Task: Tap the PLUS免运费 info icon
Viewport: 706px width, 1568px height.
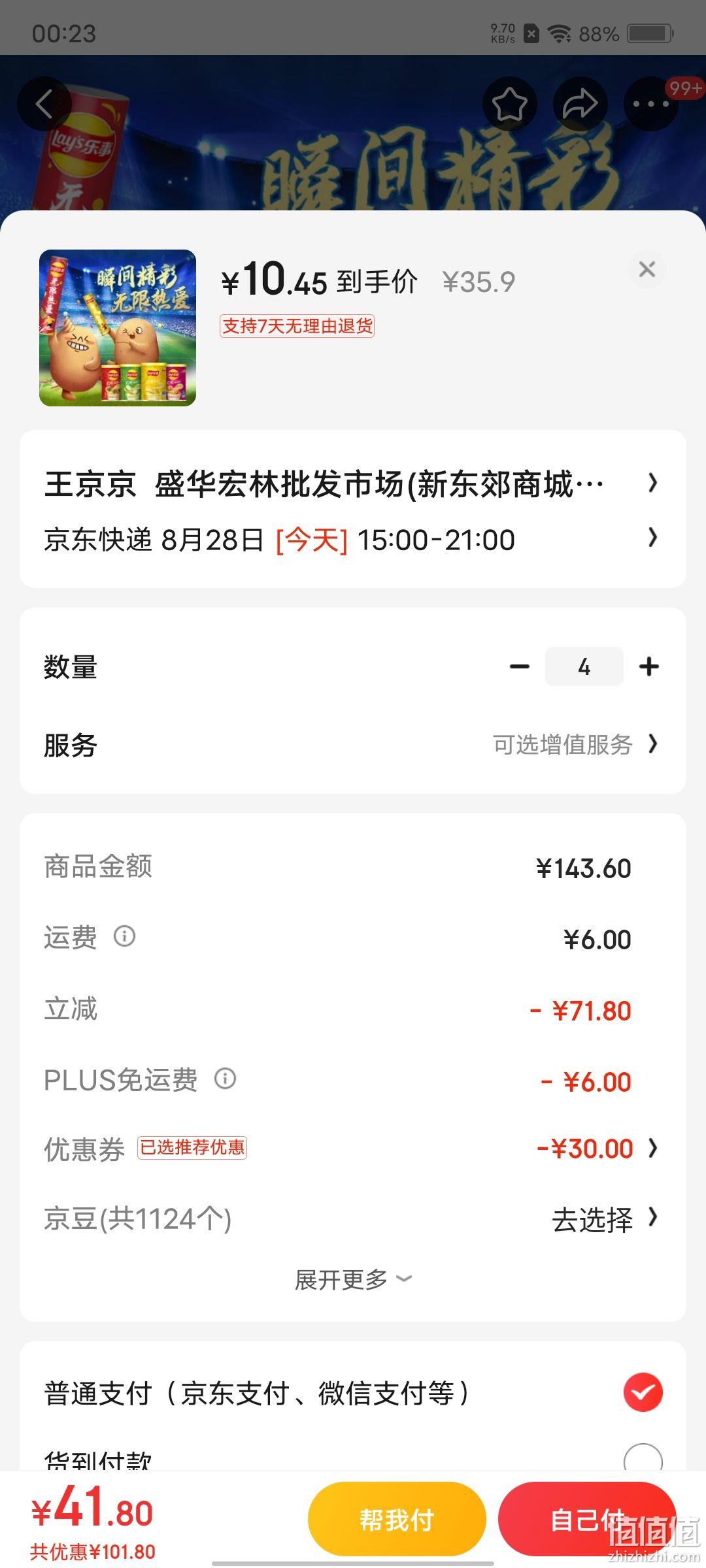Action: 225,1079
